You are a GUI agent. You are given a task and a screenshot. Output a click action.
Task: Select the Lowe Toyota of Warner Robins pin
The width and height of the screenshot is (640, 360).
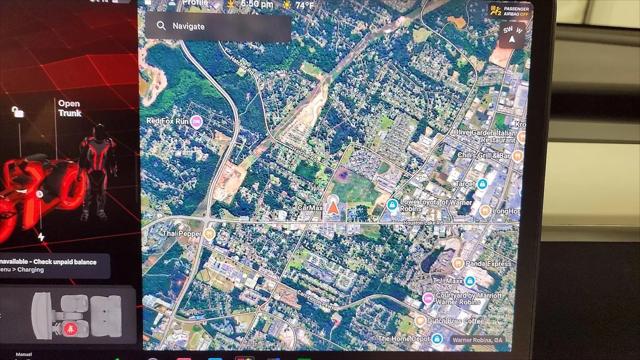tap(392, 204)
